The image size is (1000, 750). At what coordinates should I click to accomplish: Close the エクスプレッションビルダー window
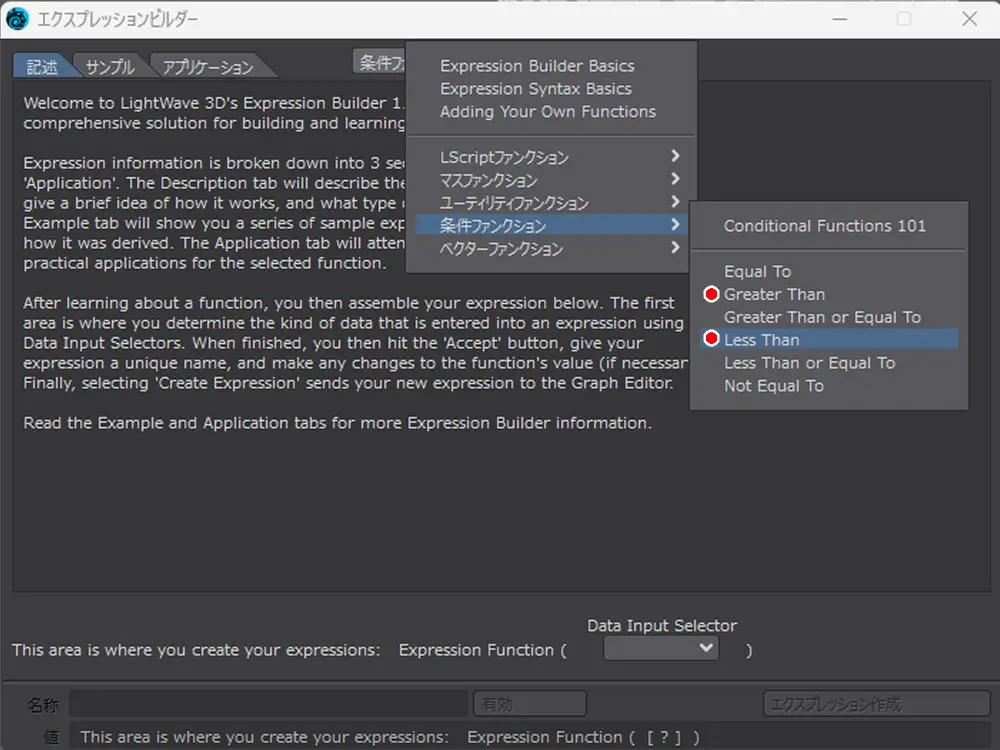[969, 19]
